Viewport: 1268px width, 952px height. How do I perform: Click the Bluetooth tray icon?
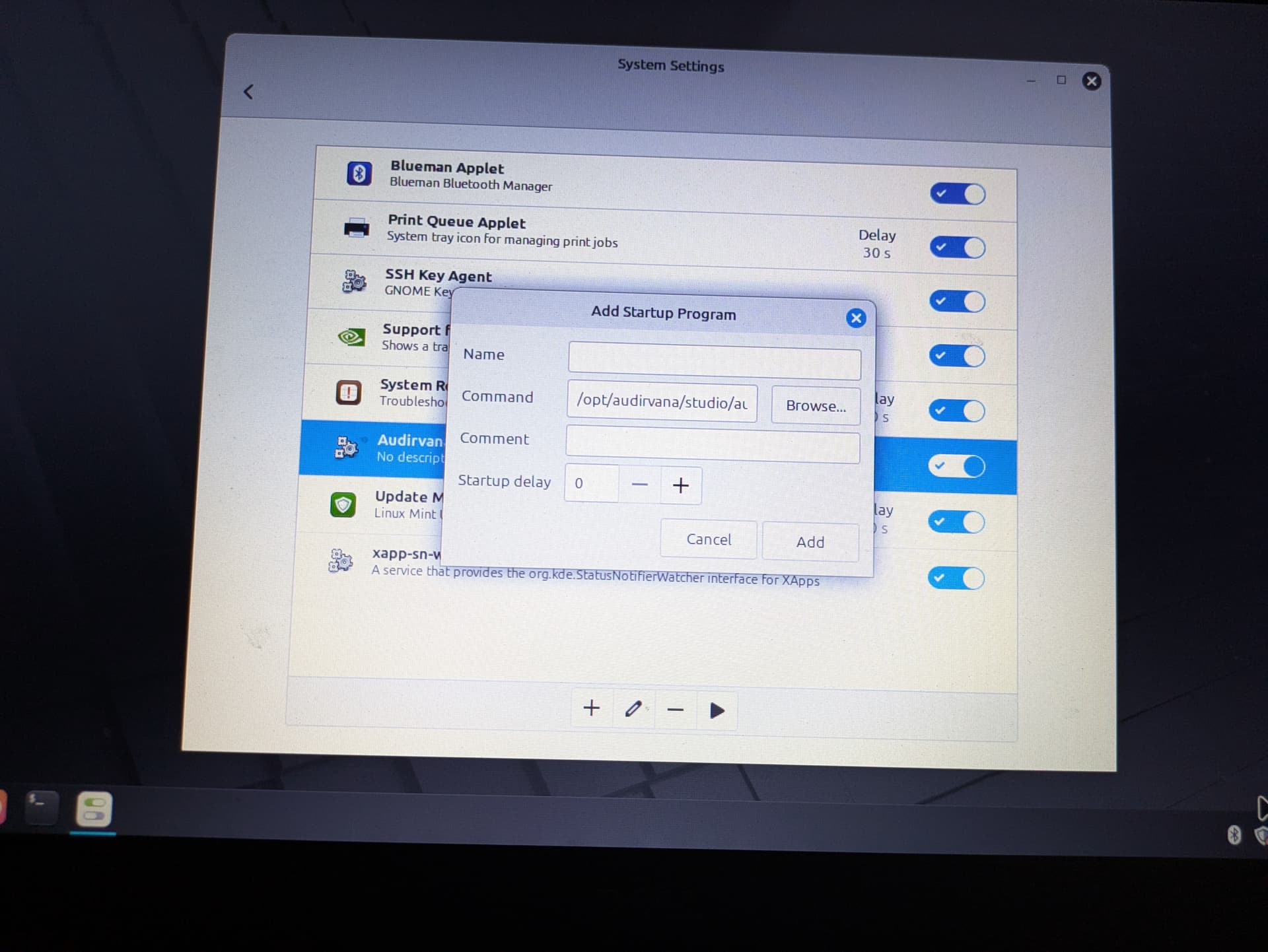1234,834
